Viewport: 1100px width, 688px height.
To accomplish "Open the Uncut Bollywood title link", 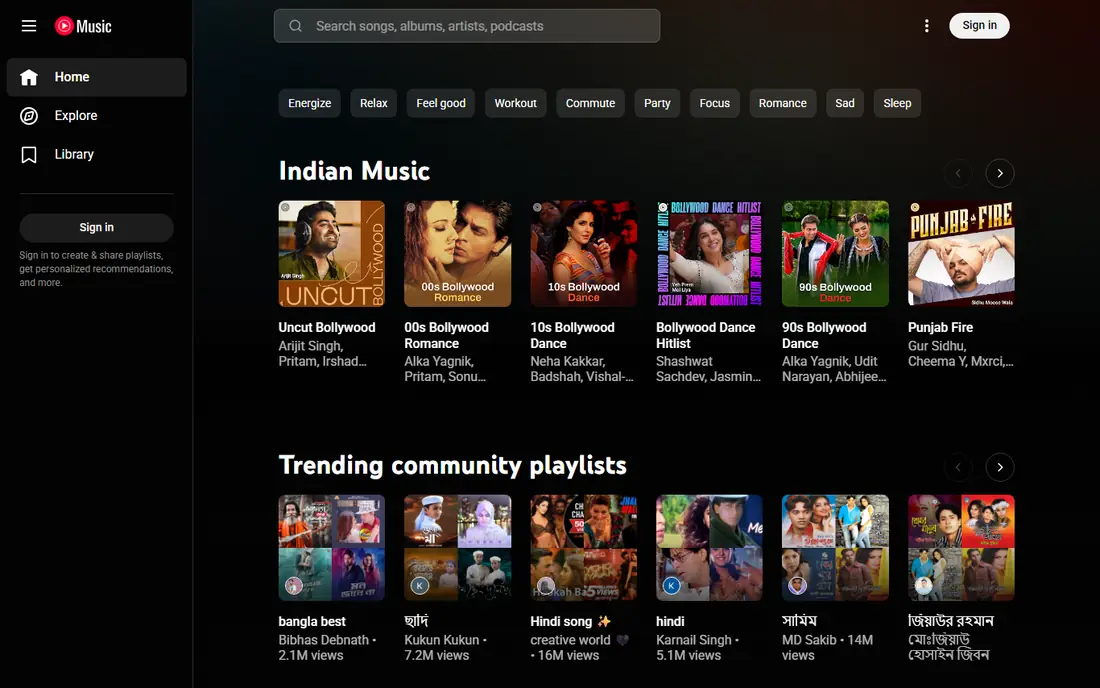I will tap(327, 328).
